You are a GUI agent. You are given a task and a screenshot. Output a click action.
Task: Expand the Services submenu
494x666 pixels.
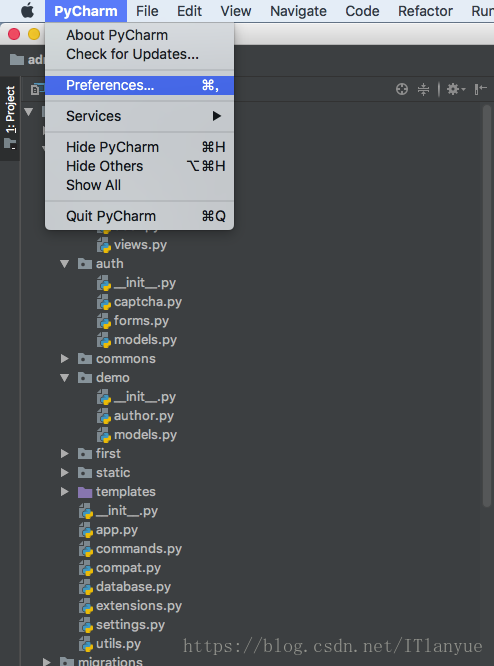[x=139, y=116]
